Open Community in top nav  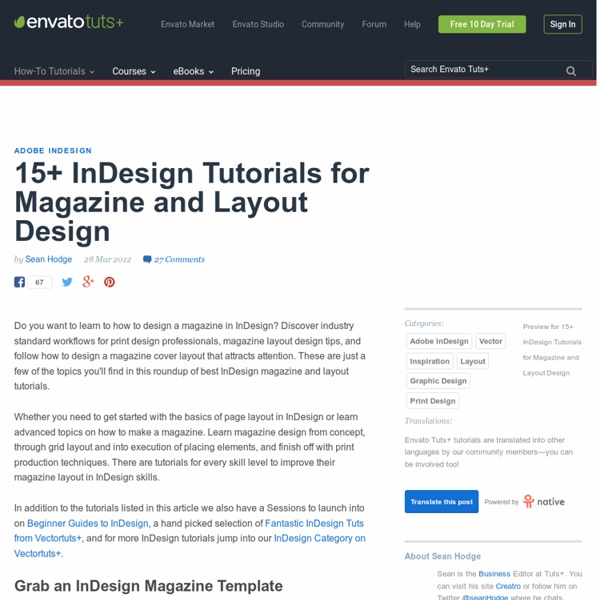coord(323,24)
